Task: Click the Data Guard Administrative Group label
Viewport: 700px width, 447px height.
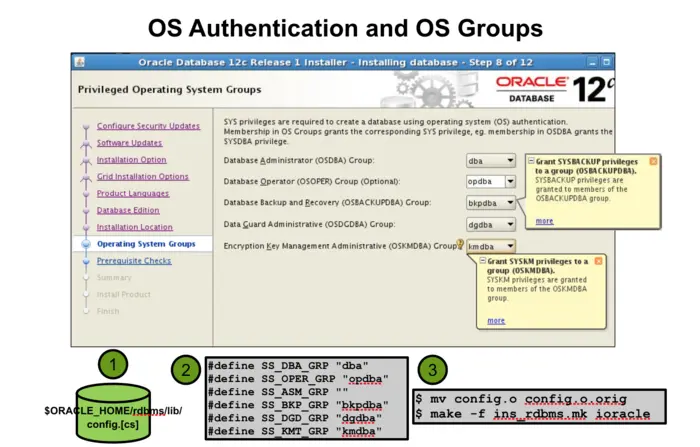Action: (309, 224)
